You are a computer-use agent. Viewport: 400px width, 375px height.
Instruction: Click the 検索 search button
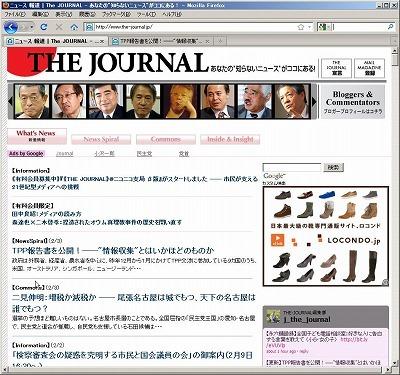(333, 167)
